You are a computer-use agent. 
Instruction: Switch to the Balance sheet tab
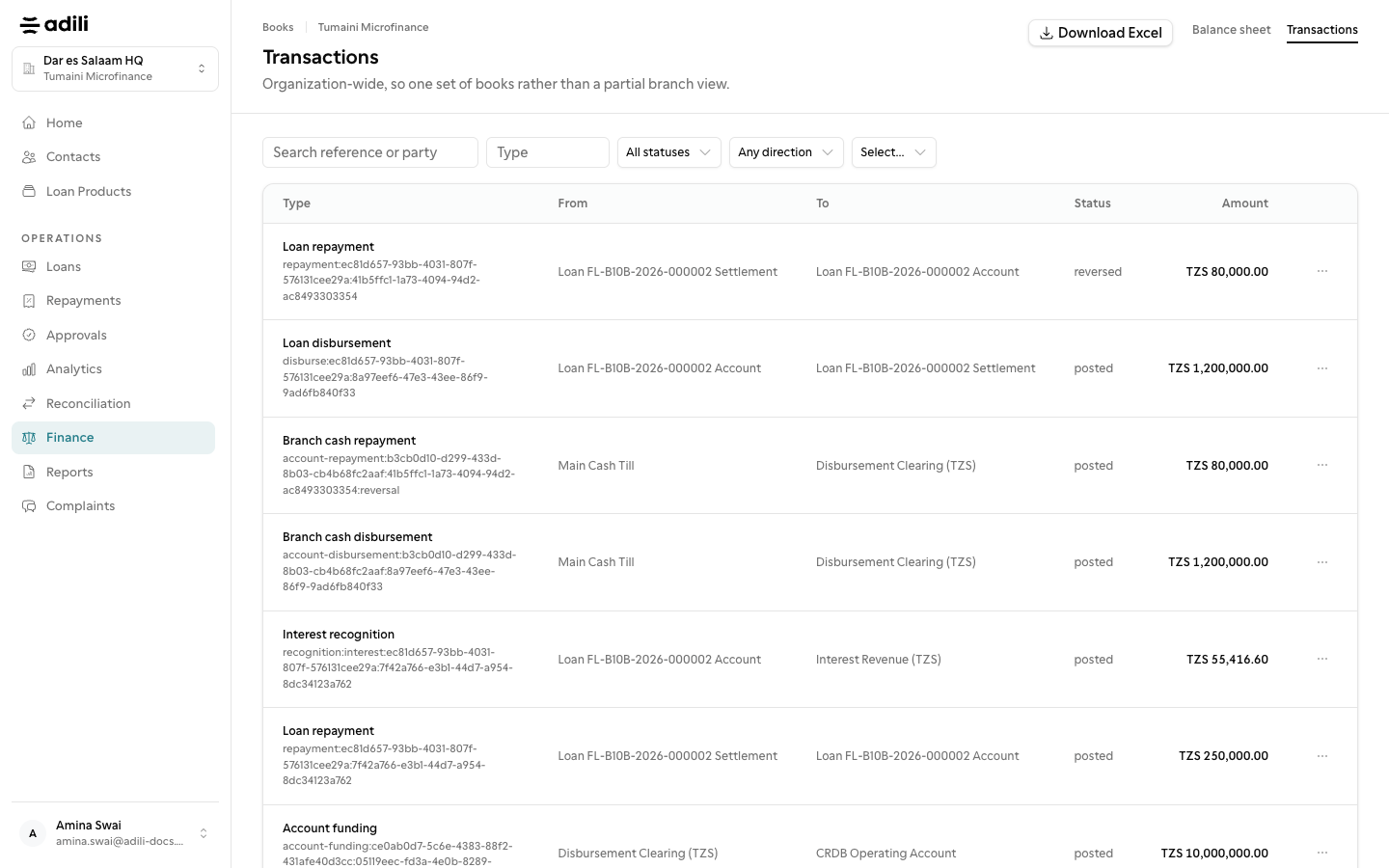coord(1231,30)
